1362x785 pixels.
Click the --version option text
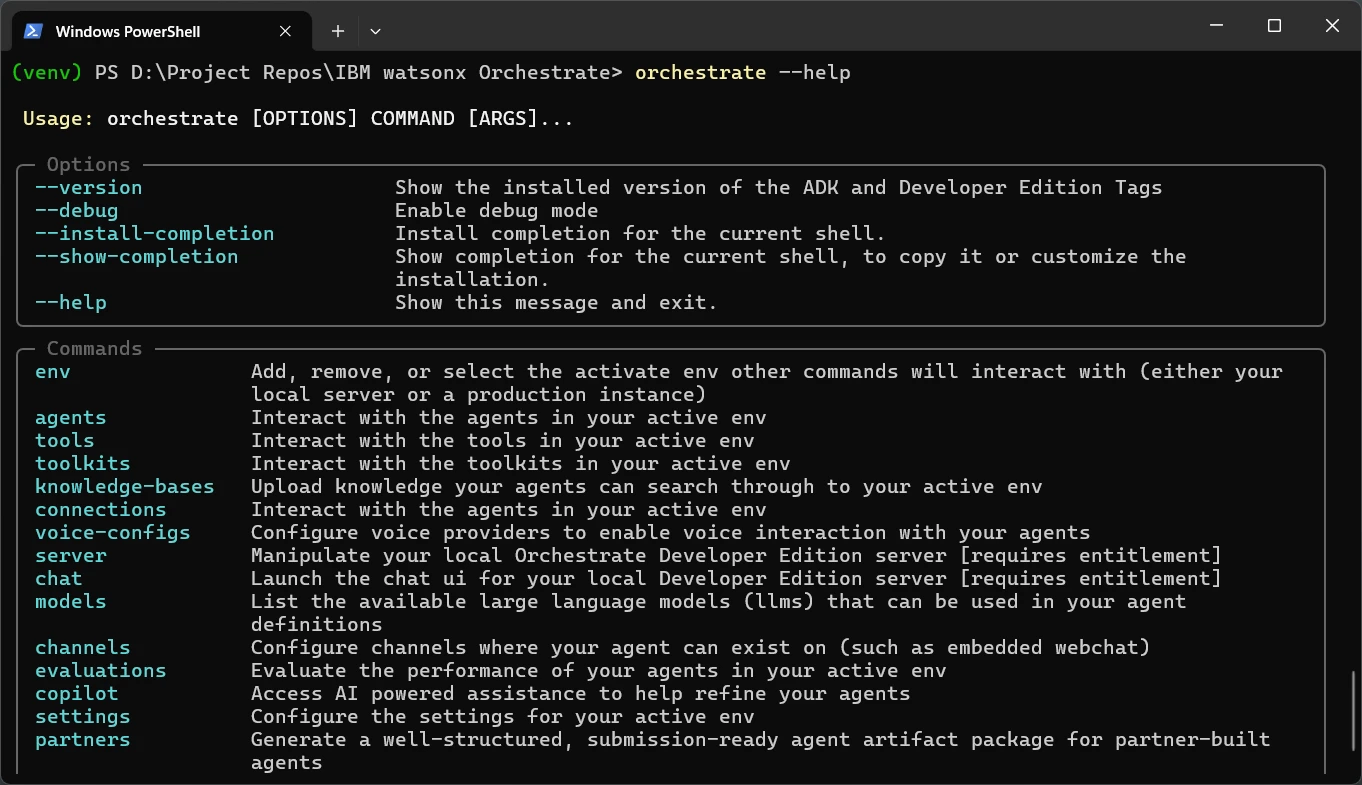[89, 187]
